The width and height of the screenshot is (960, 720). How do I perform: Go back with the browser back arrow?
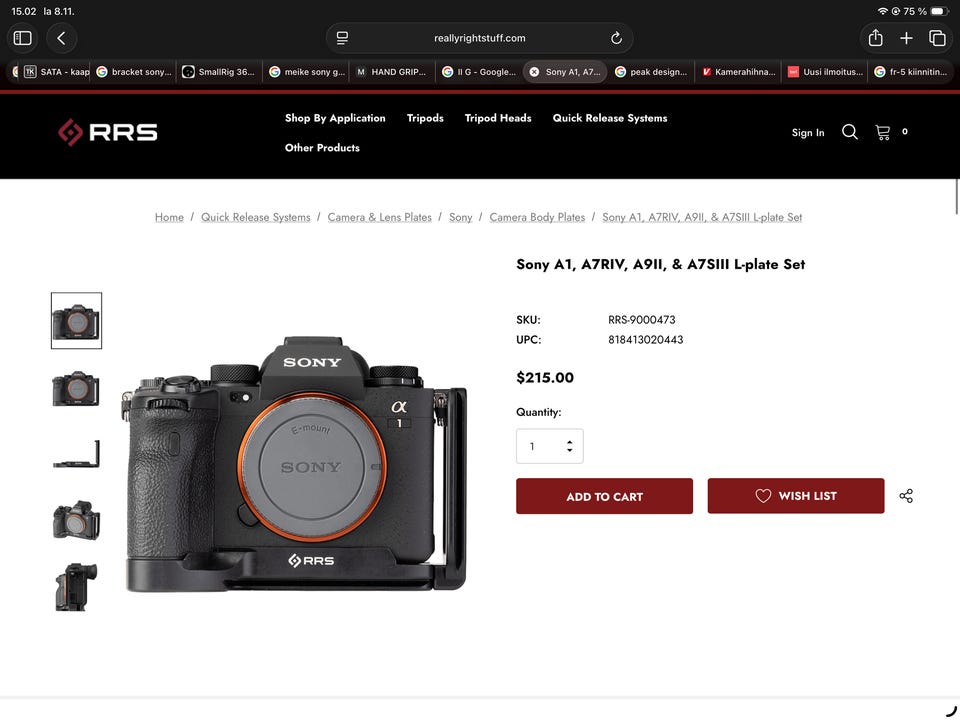click(x=61, y=38)
